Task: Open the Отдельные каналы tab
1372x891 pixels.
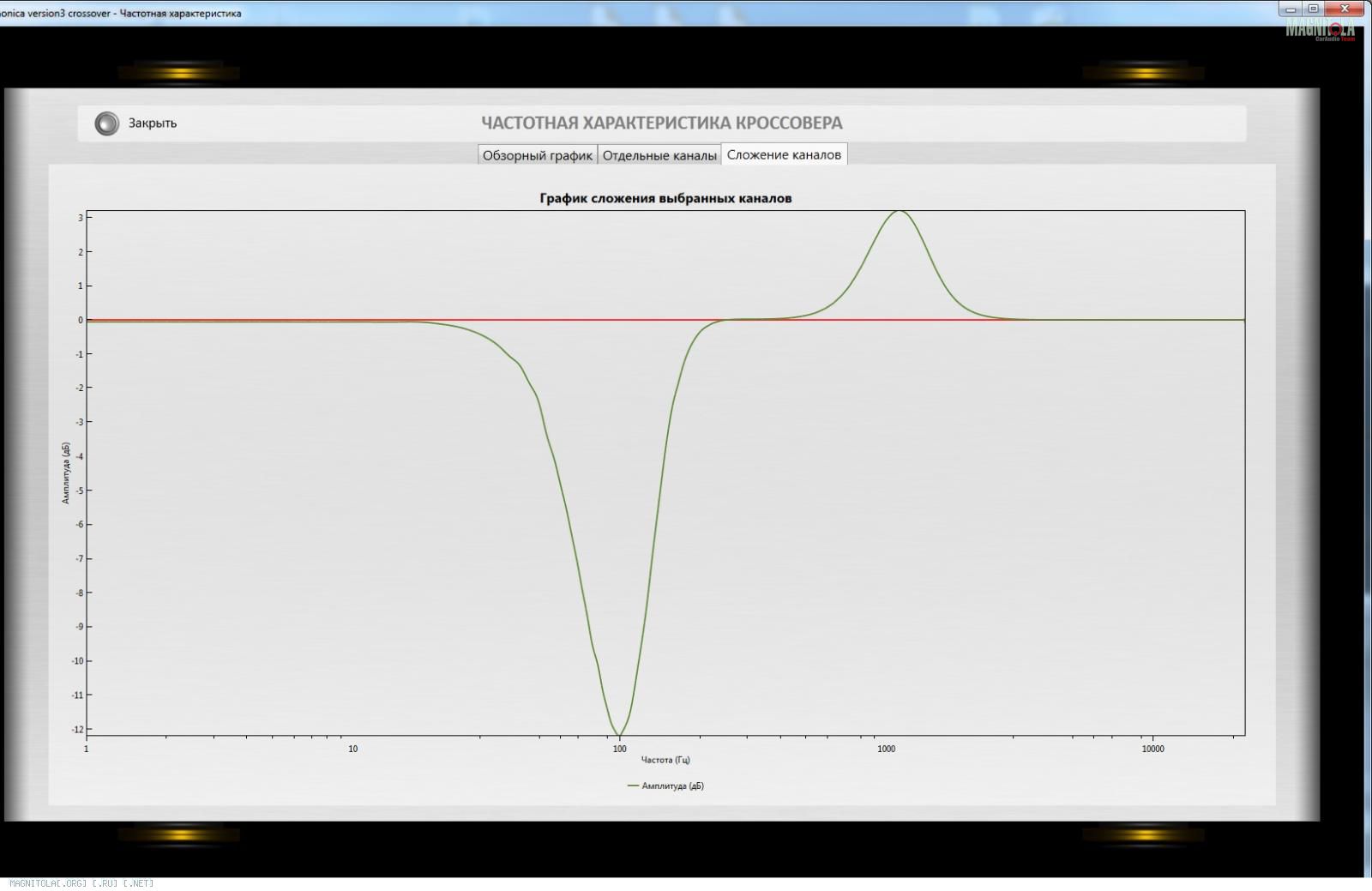Action: click(x=659, y=155)
